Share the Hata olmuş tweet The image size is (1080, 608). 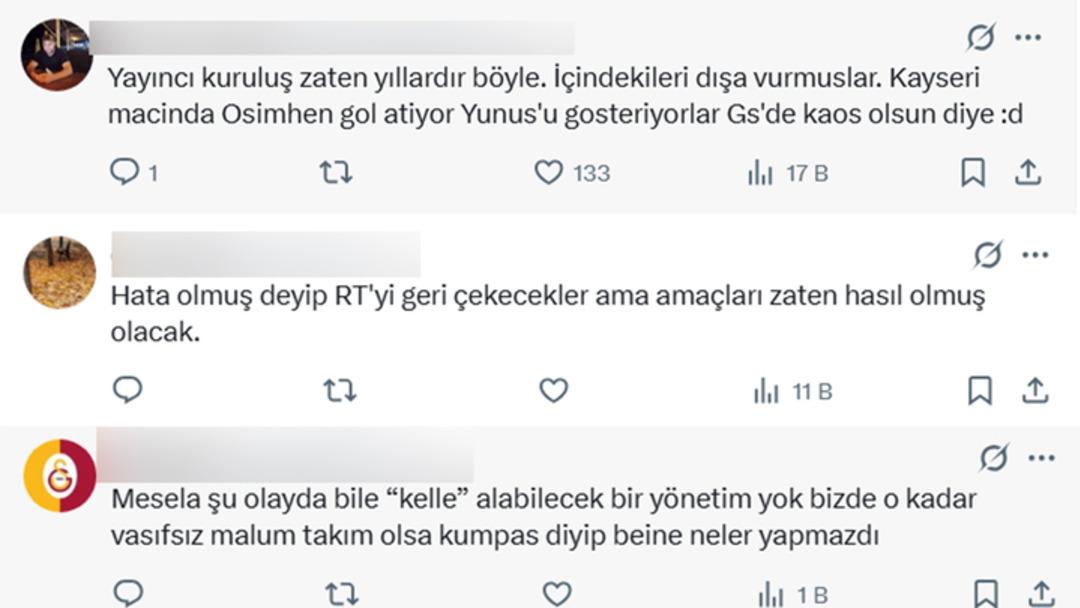pos(1035,390)
